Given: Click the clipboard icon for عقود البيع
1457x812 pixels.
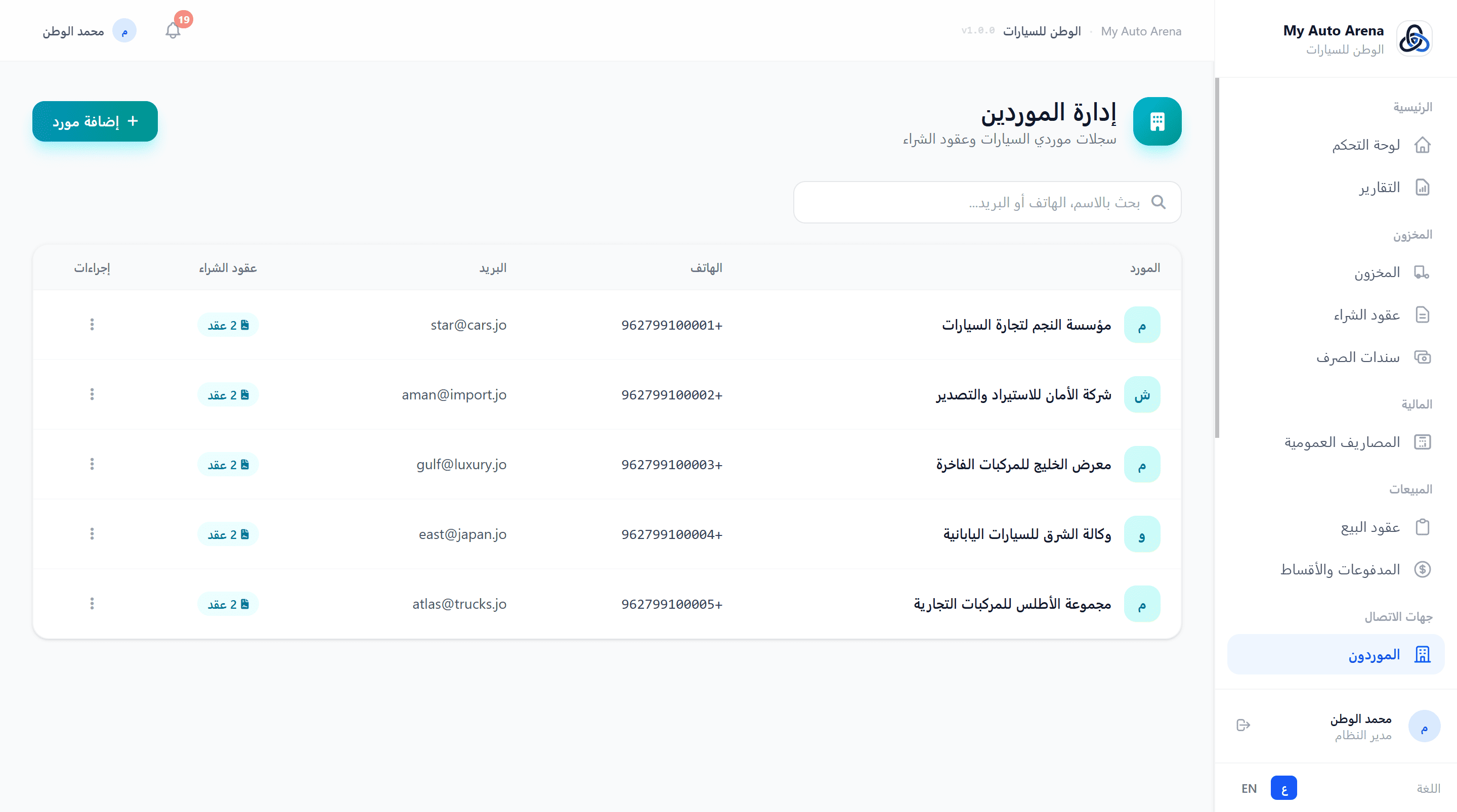Looking at the screenshot, I should tap(1422, 527).
